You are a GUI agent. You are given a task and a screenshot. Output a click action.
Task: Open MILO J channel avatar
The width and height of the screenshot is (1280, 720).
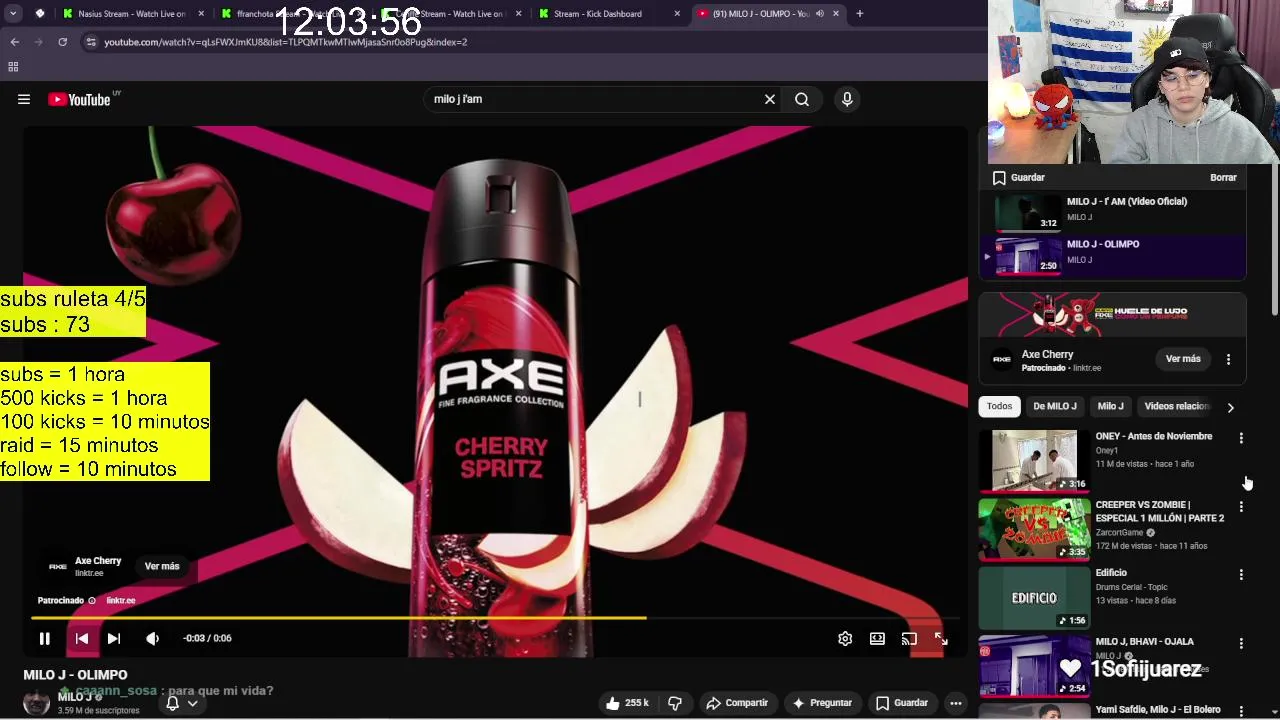pos(37,703)
